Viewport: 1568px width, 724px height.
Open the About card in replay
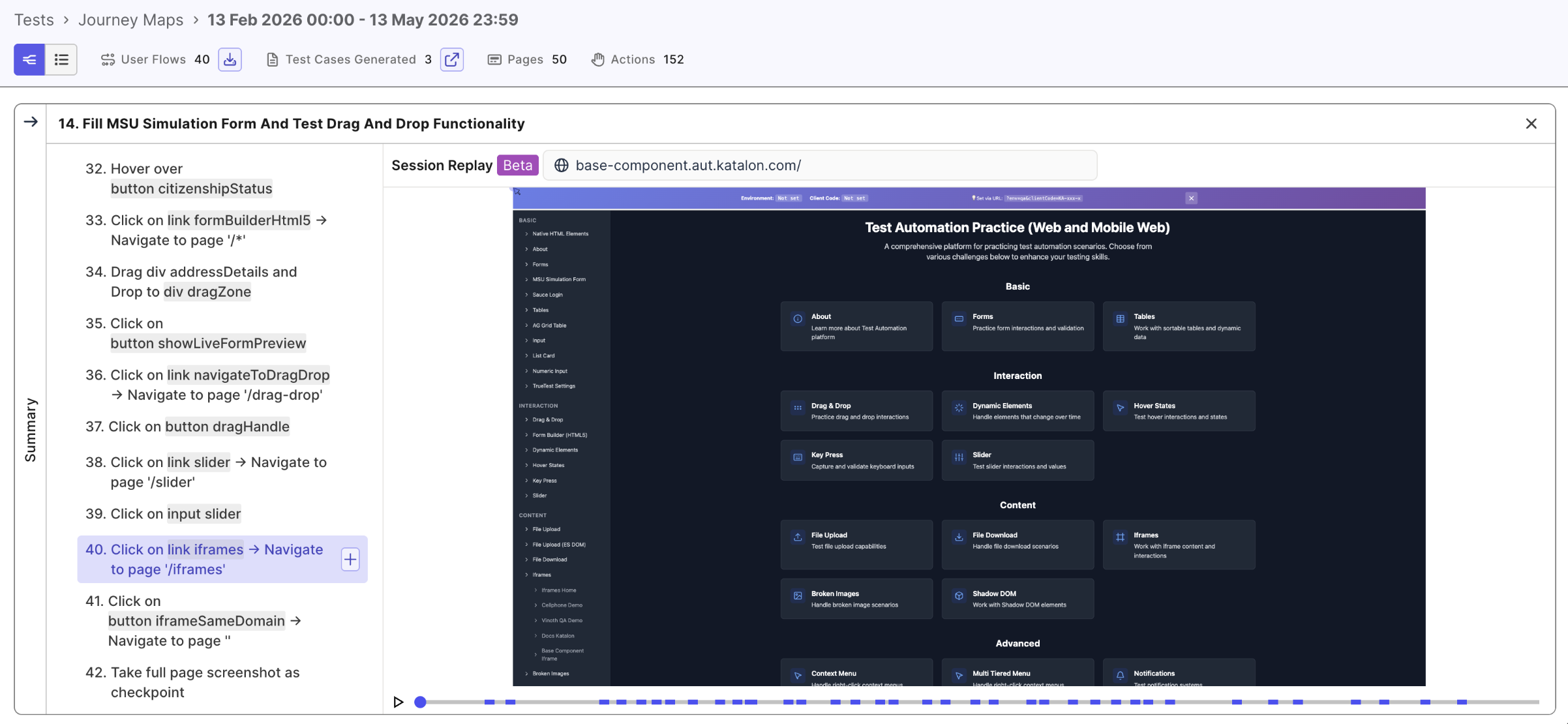pyautogui.click(x=856, y=326)
